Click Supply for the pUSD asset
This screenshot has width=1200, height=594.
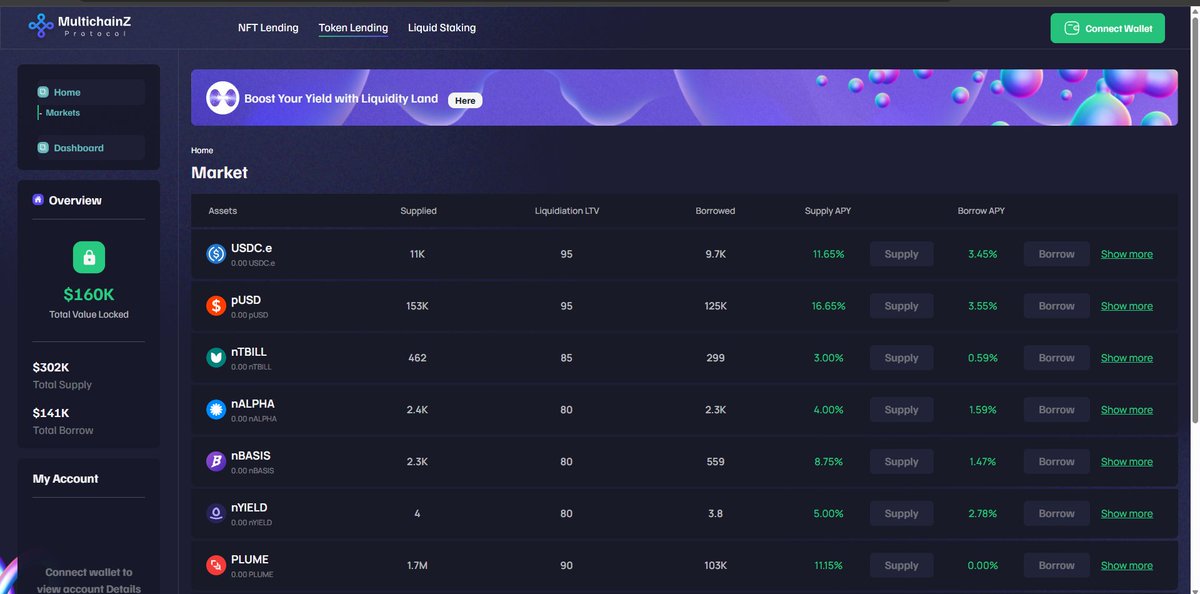coord(900,305)
